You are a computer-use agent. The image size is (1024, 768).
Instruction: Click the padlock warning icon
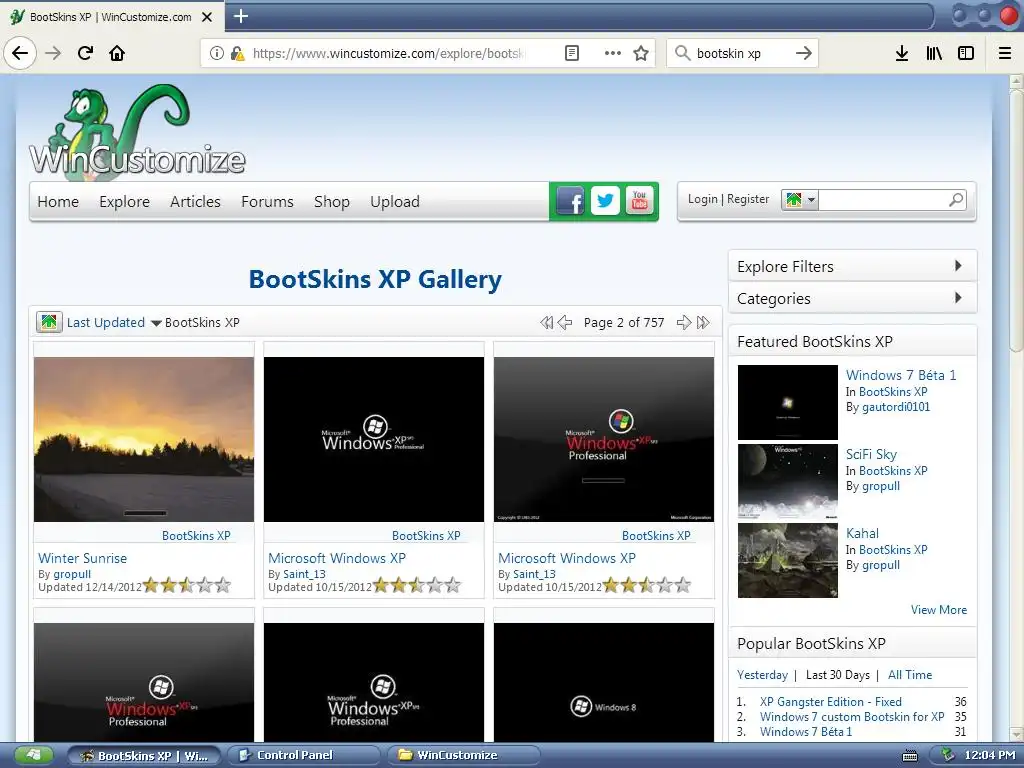click(x=238, y=54)
